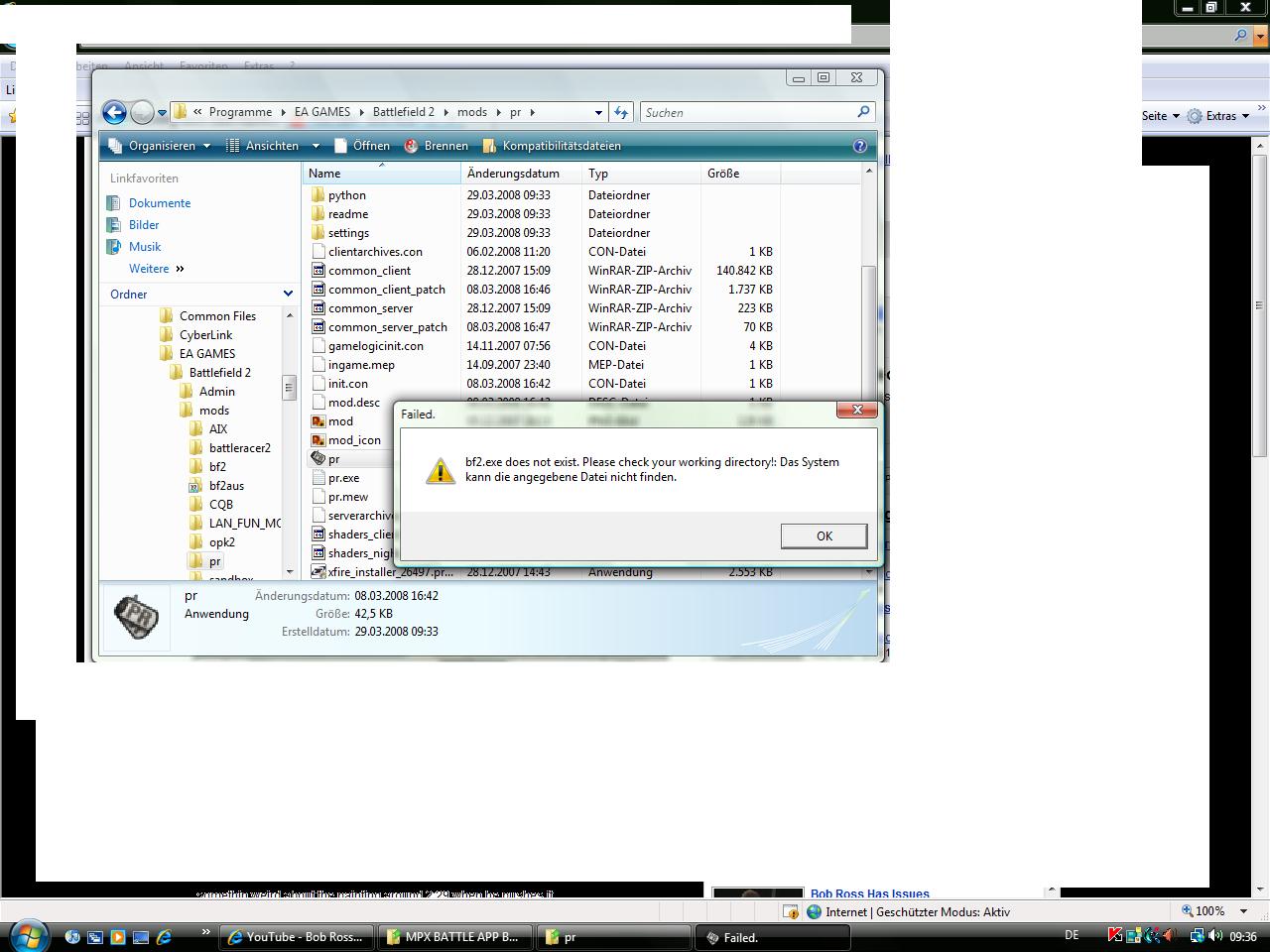The height and width of the screenshot is (952, 1270).
Task: Select AIX mod folder in tree
Action: (x=218, y=429)
